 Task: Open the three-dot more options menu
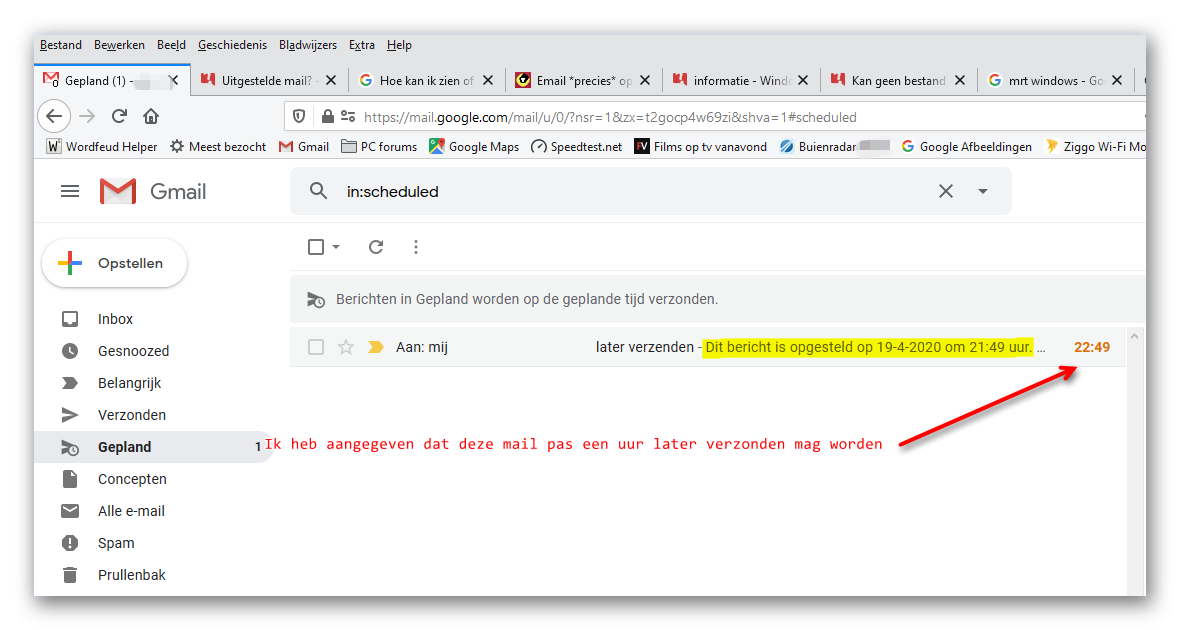coord(416,247)
